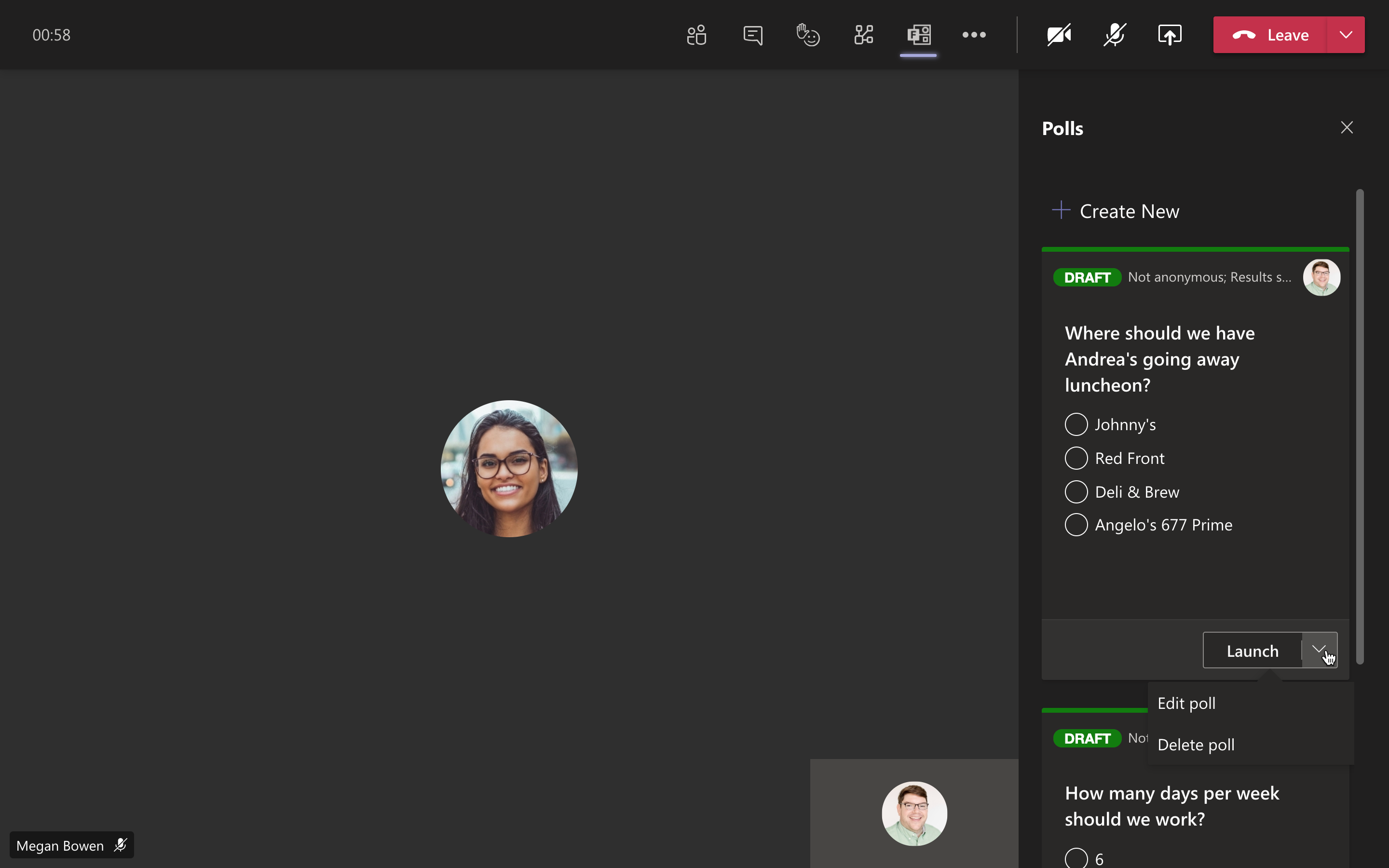Expand the Leave options dropdown arrow
The height and width of the screenshot is (868, 1389).
(x=1346, y=35)
